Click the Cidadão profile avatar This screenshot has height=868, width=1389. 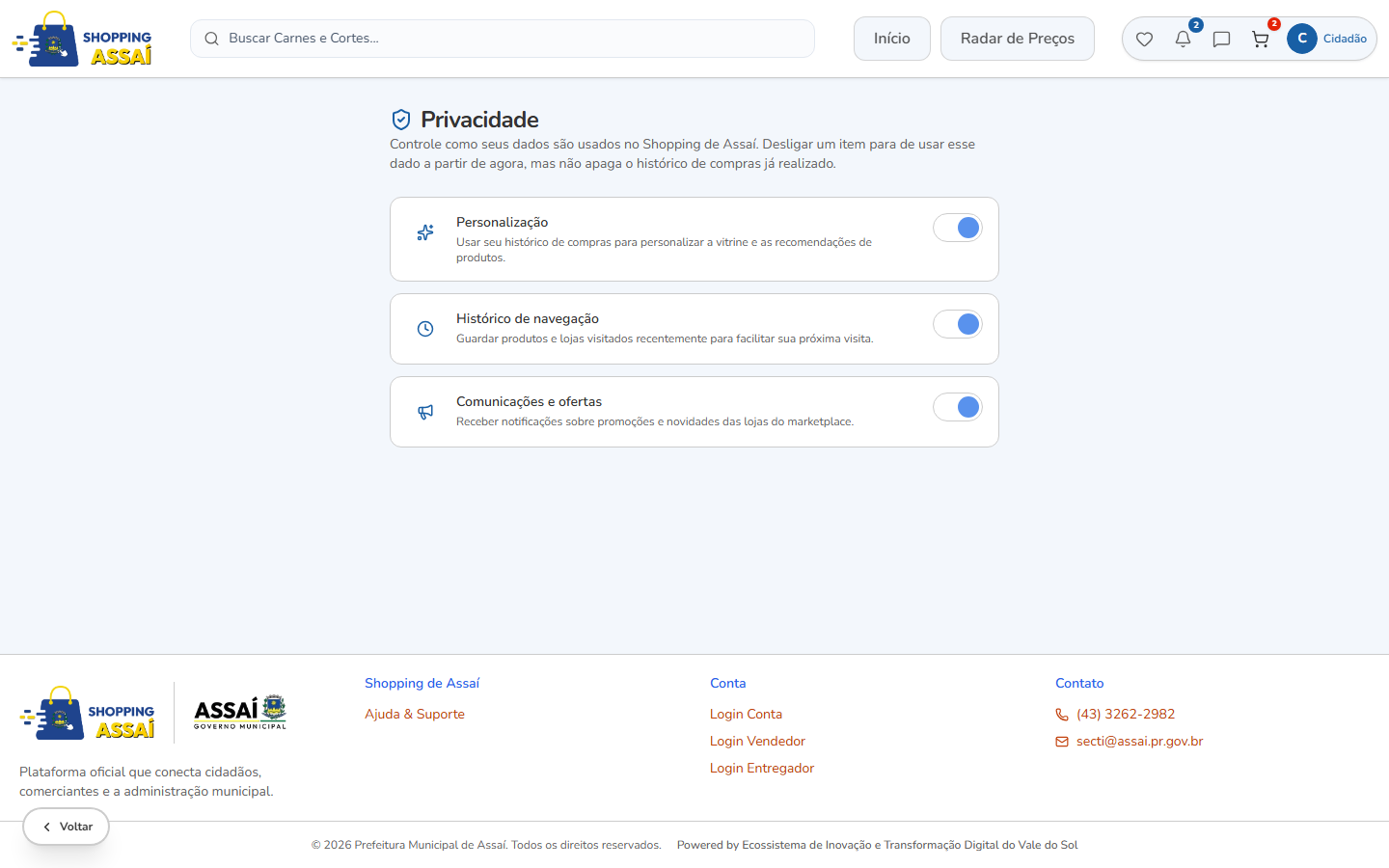(x=1301, y=39)
